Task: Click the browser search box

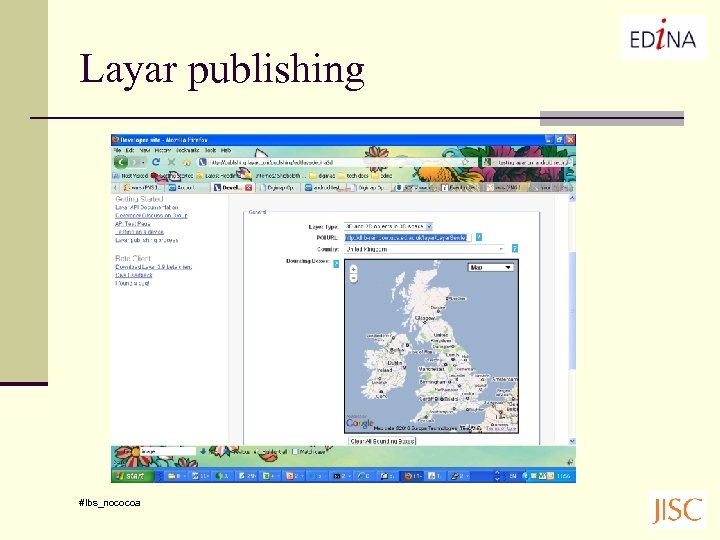Action: point(527,162)
